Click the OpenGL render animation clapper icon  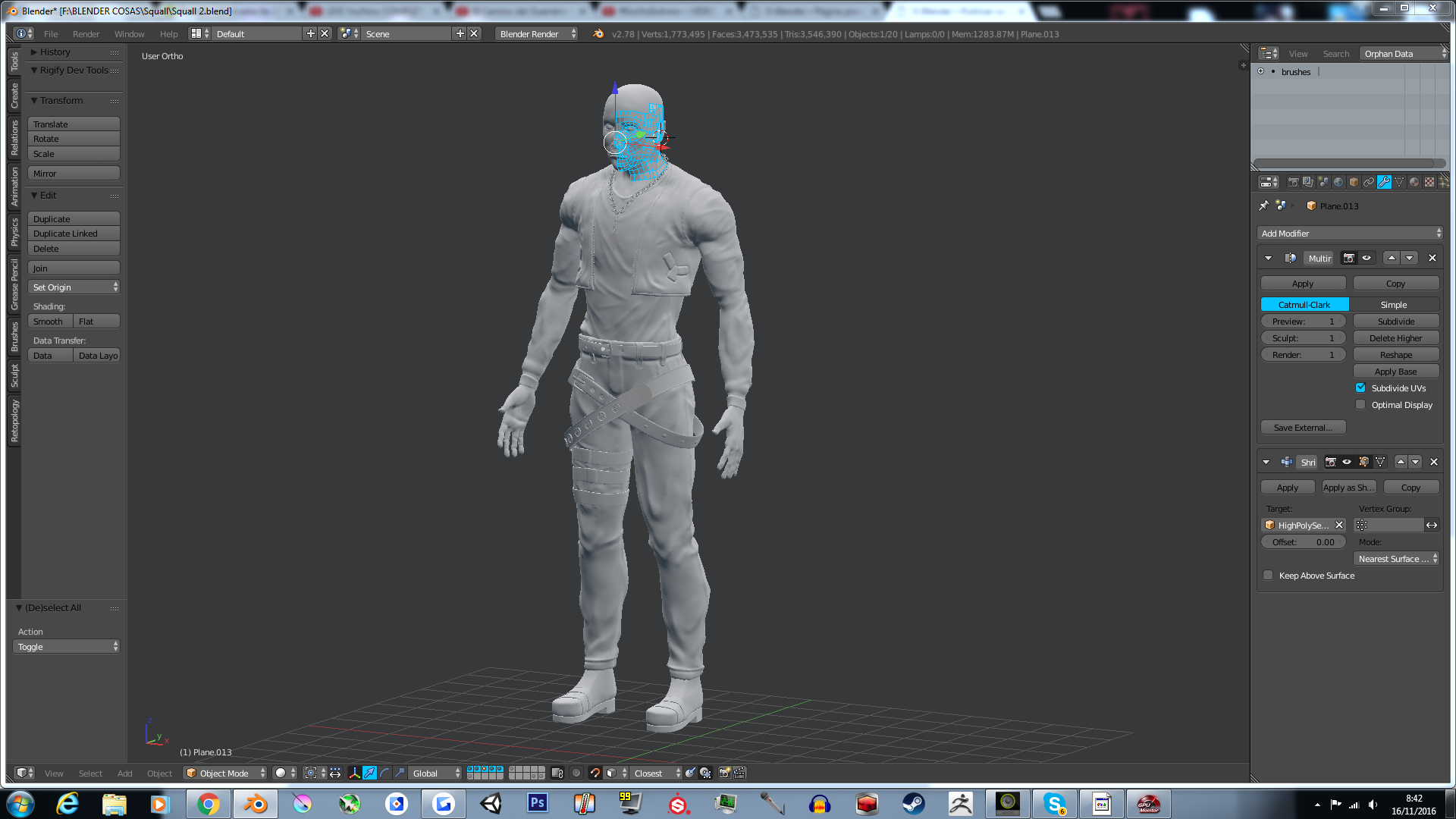point(739,773)
